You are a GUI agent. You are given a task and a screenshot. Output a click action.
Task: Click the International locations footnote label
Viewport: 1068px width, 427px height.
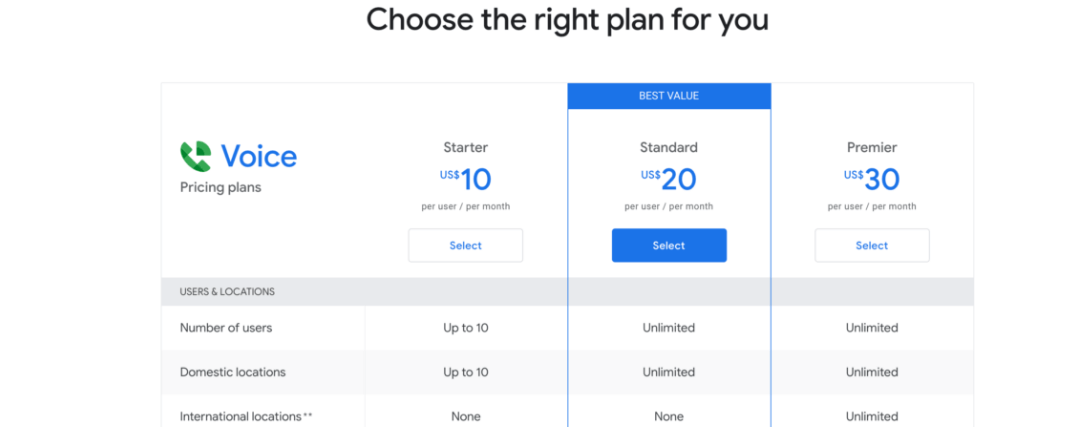pyautogui.click(x=246, y=416)
